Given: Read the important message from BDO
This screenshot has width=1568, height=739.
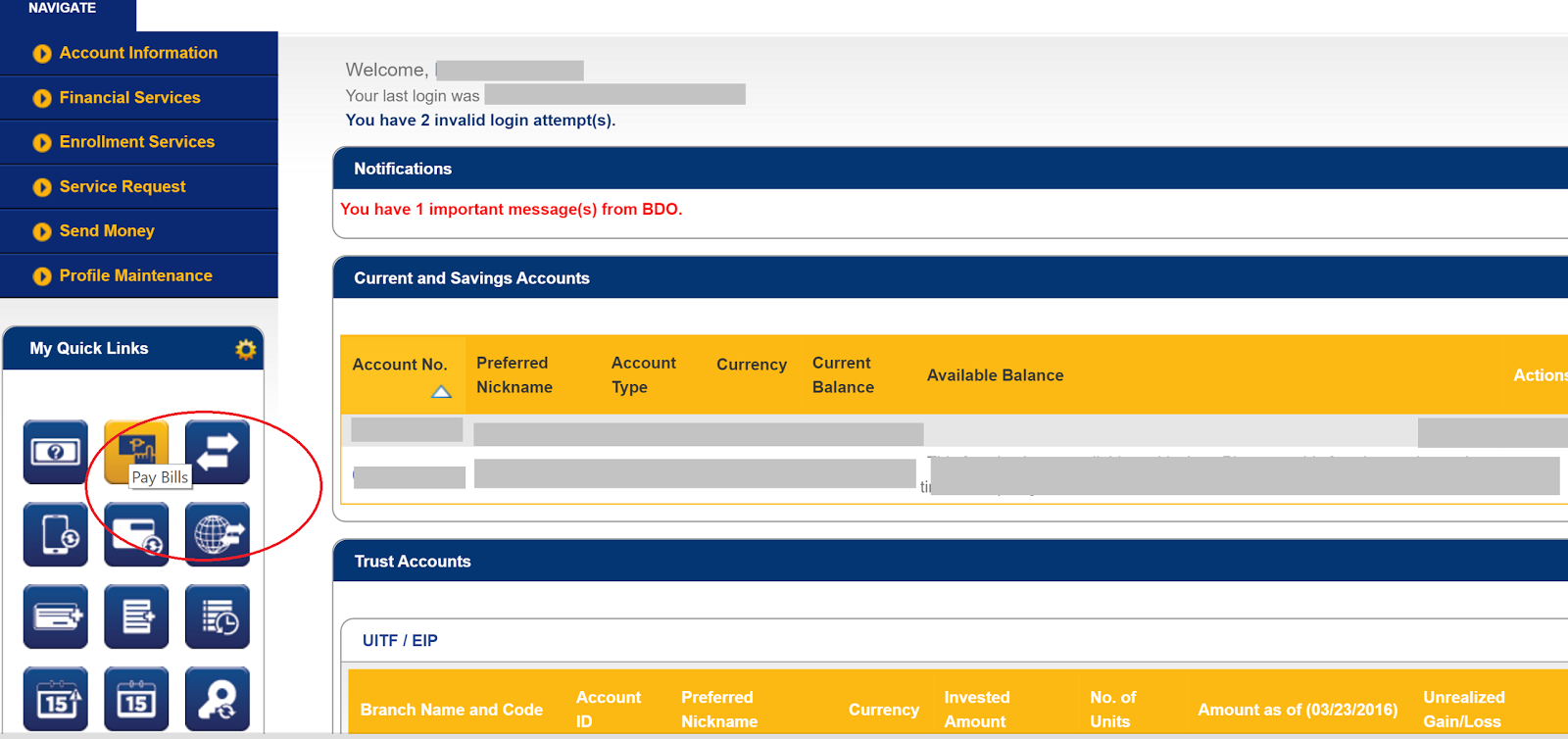Looking at the screenshot, I should pos(511,209).
